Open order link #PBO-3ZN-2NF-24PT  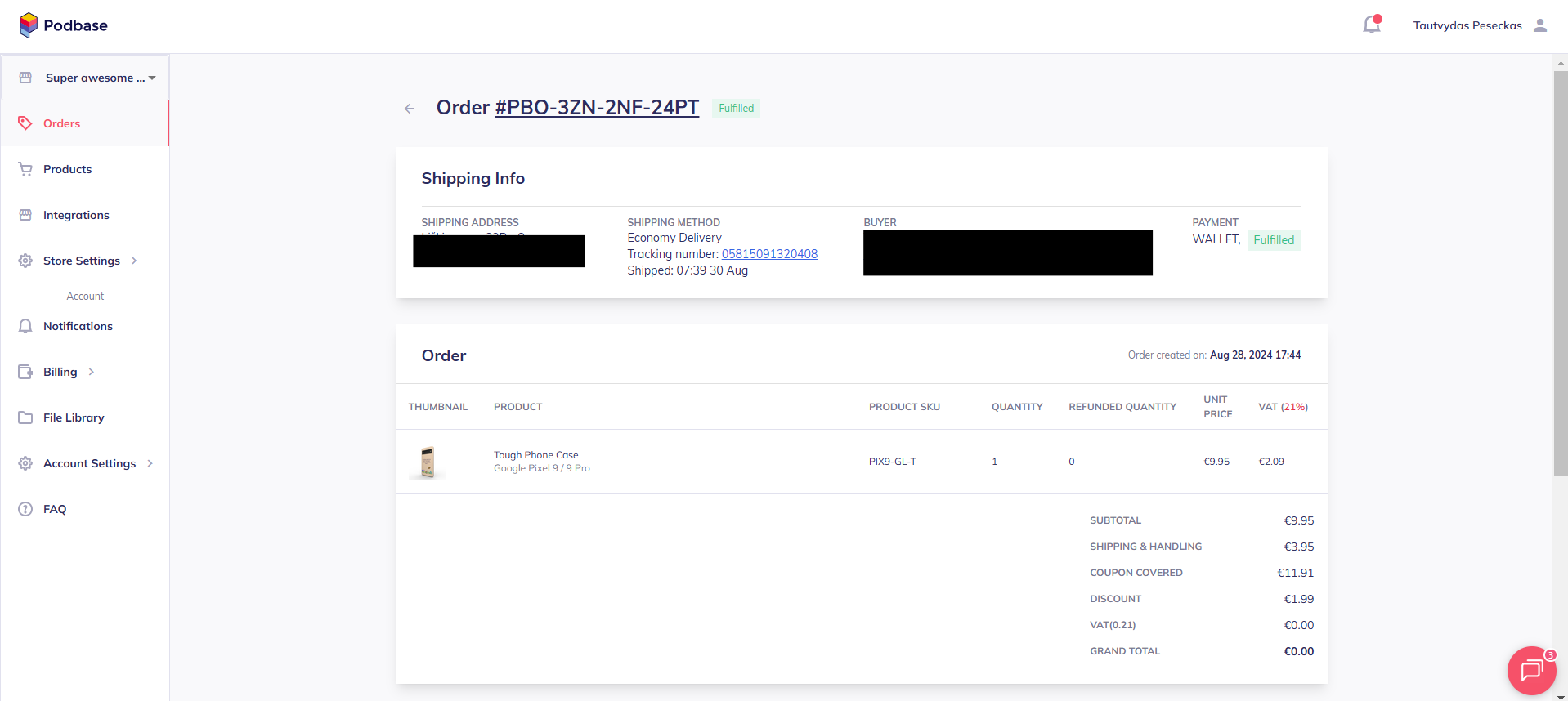[x=597, y=108]
